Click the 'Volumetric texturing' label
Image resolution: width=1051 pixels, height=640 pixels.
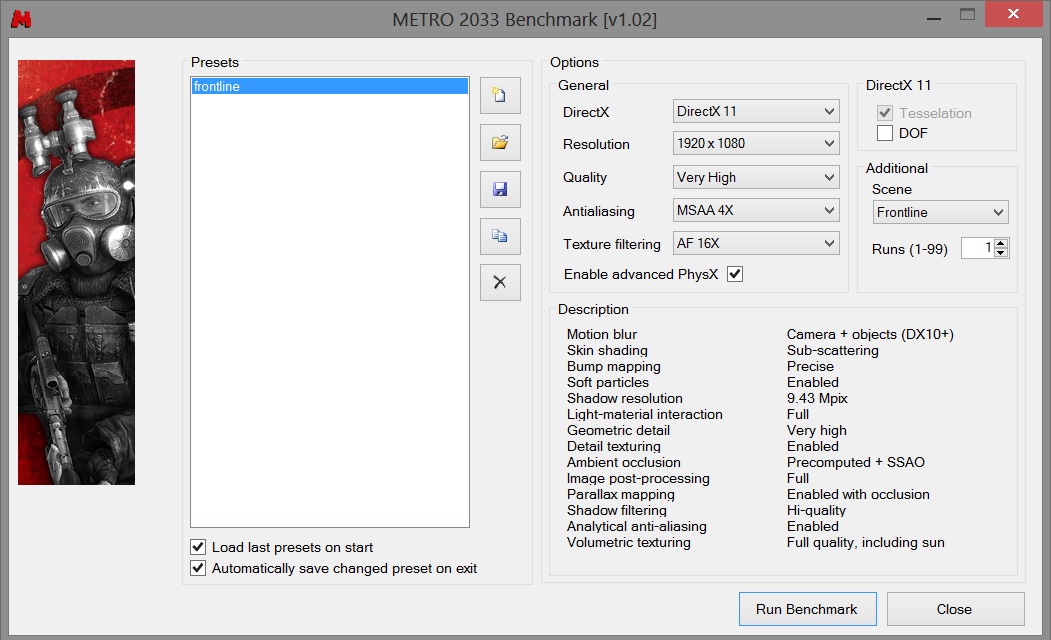[x=629, y=542]
